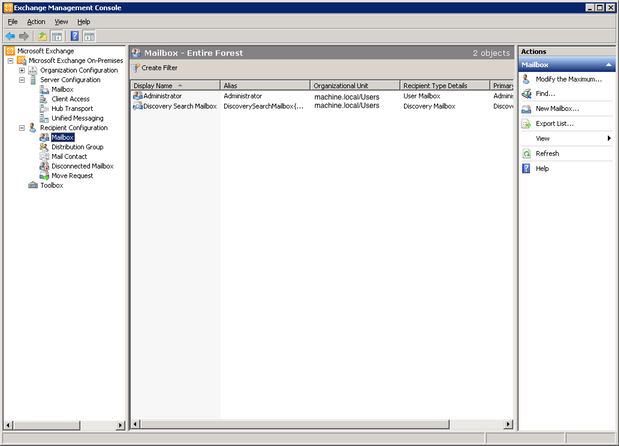
Task: Click the Discovery Mailbox type cell
Action: pos(429,106)
